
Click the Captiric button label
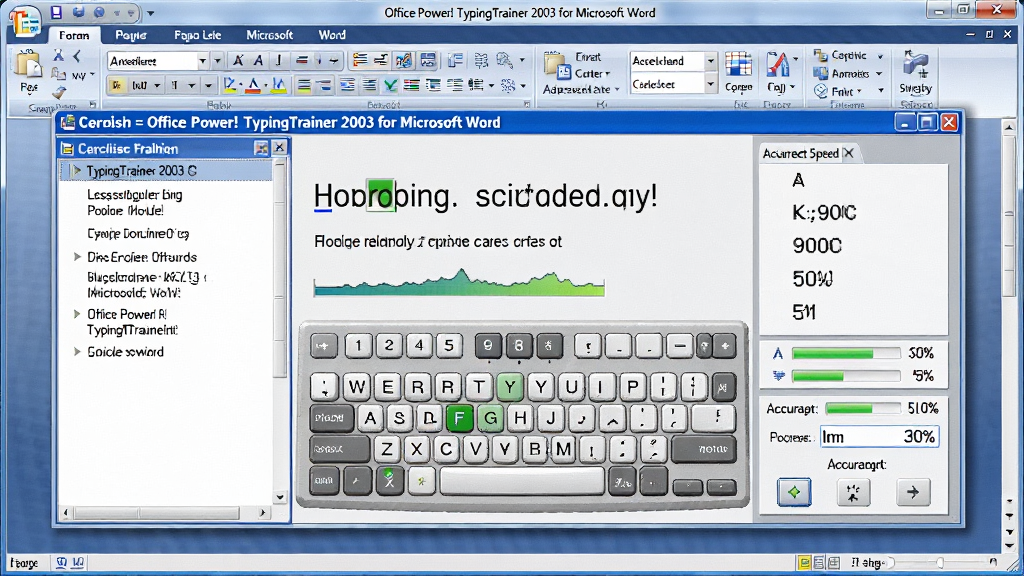point(849,56)
